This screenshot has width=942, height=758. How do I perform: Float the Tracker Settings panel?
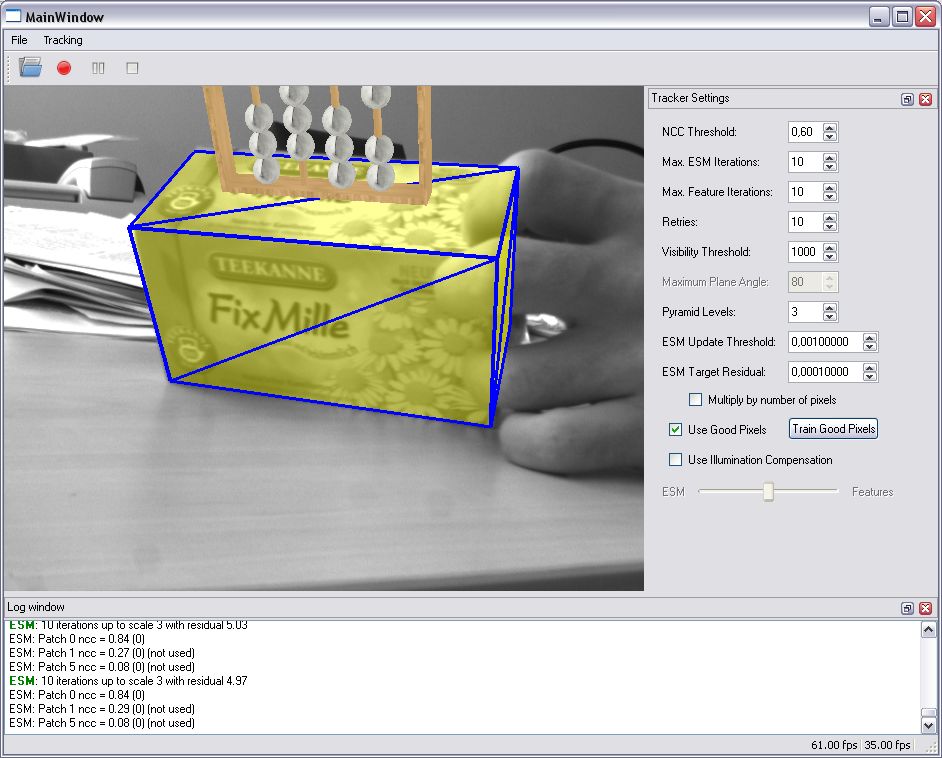point(907,99)
